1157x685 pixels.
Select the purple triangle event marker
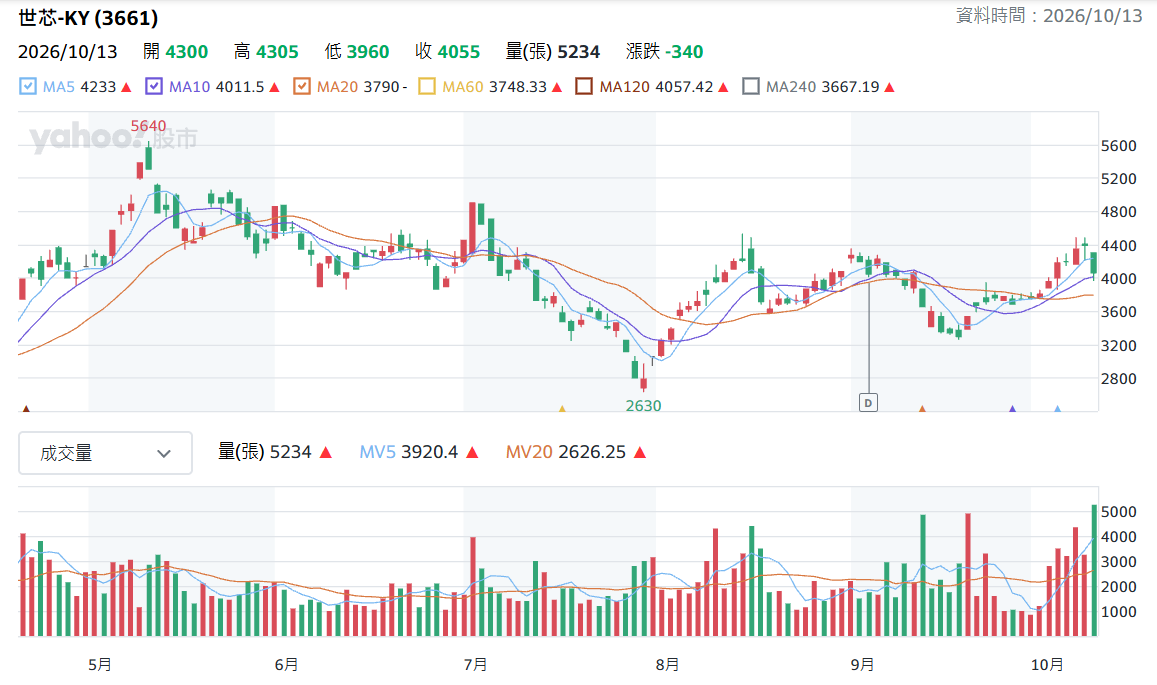1012,408
